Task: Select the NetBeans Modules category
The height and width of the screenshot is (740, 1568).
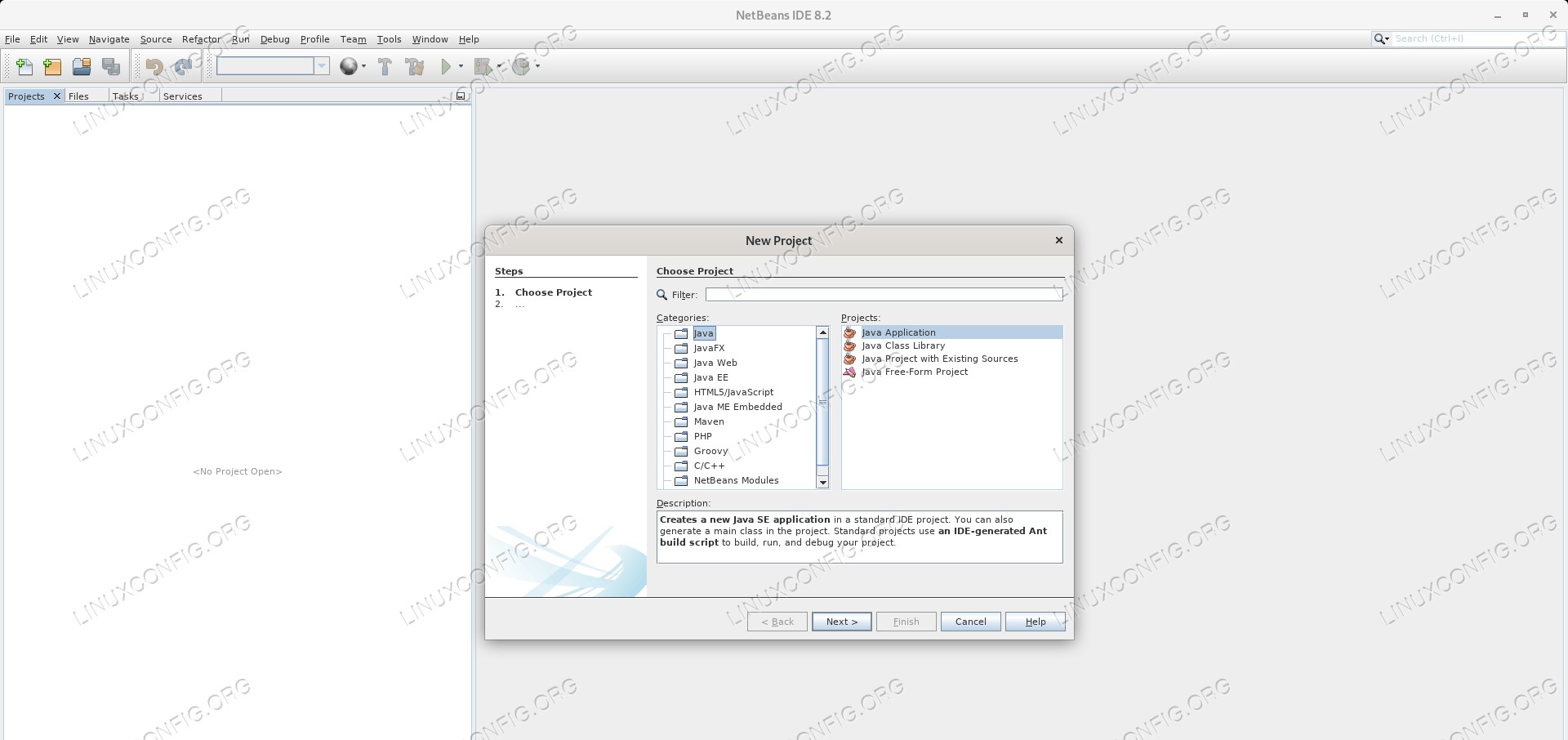Action: (x=737, y=480)
